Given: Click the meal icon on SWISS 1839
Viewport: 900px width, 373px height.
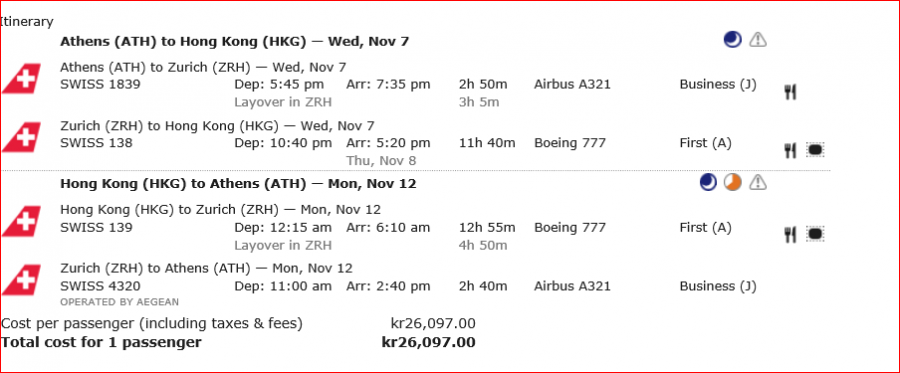Looking at the screenshot, I should (x=790, y=92).
